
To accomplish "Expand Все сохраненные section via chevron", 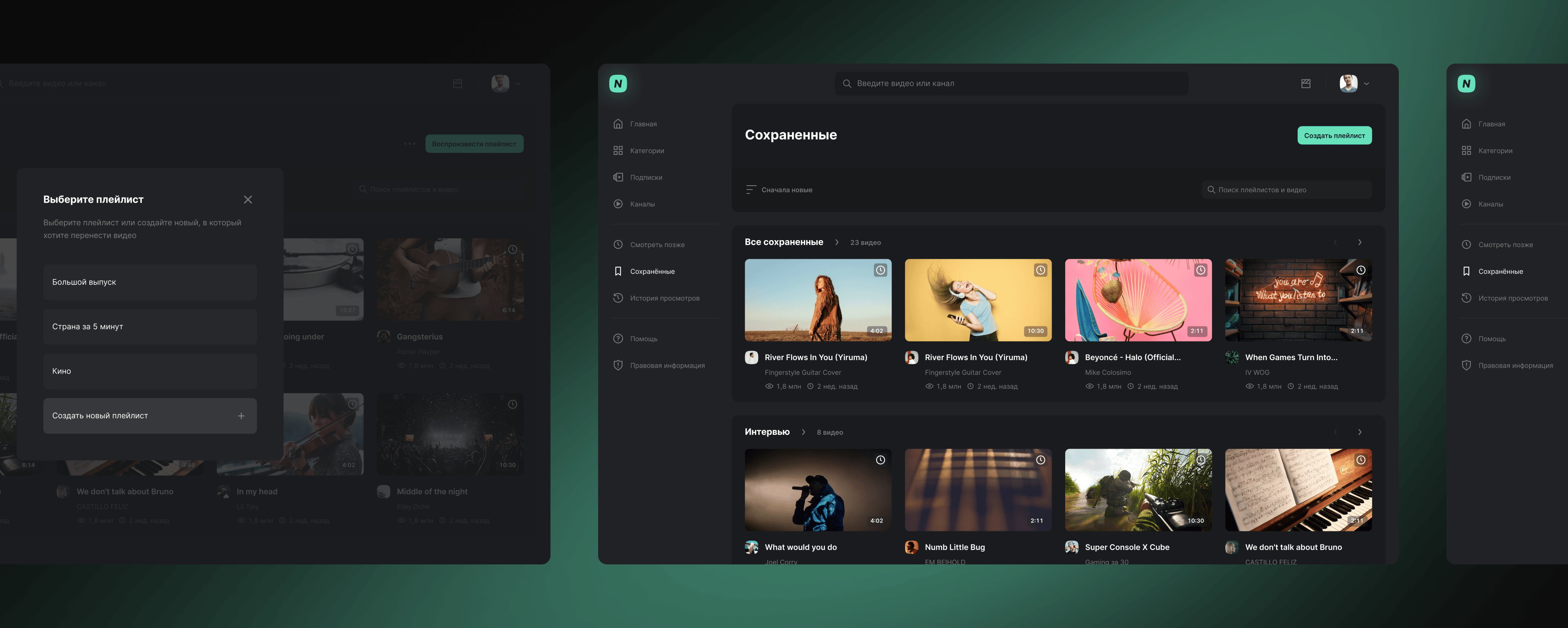I will [836, 242].
